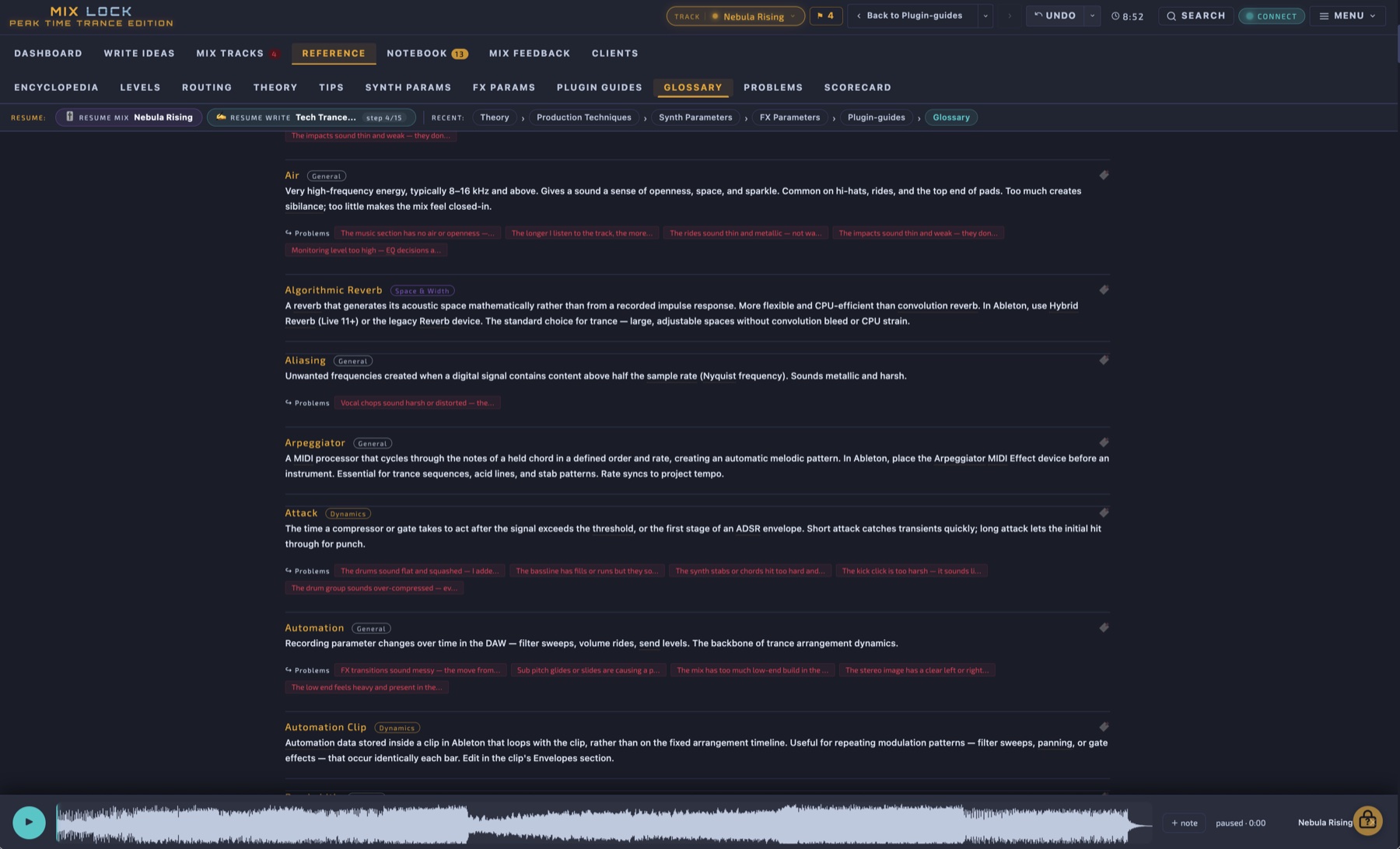Open the Notebook tab

[427, 54]
